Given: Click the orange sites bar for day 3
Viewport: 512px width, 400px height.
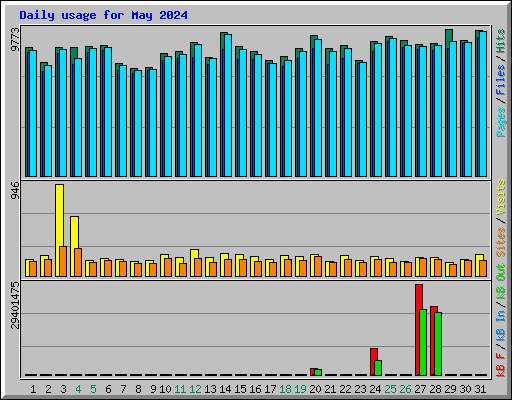Looking at the screenshot, I should click(63, 261).
